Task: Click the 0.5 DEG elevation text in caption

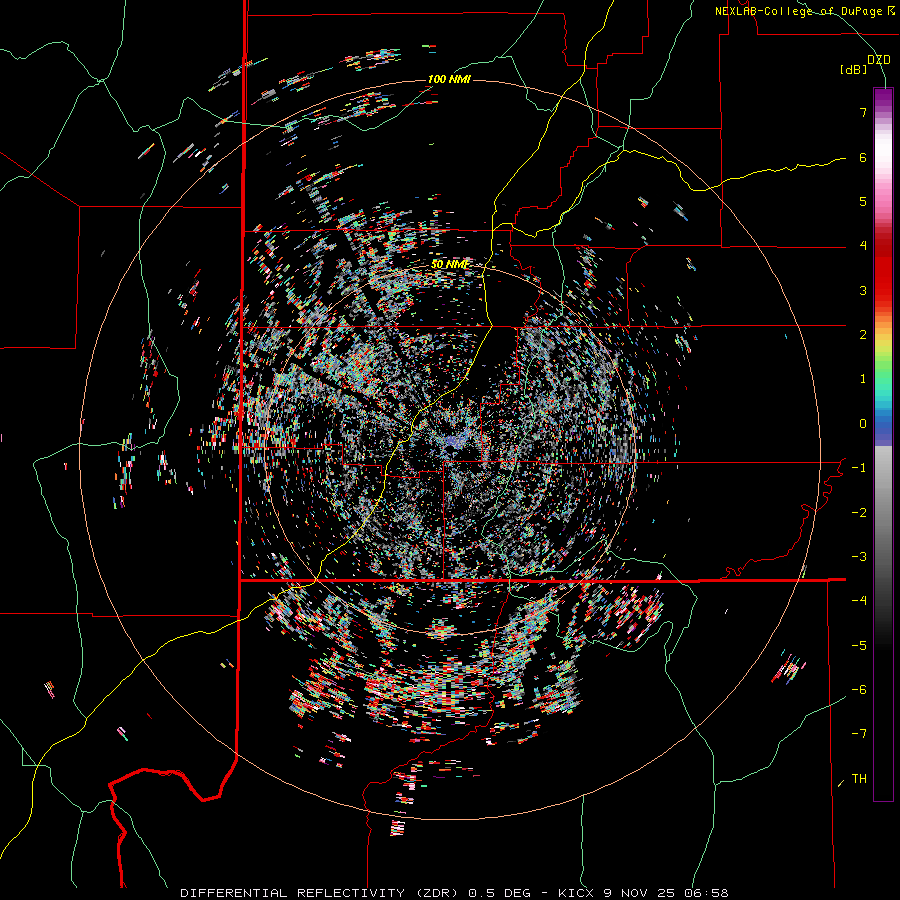Action: (501, 893)
